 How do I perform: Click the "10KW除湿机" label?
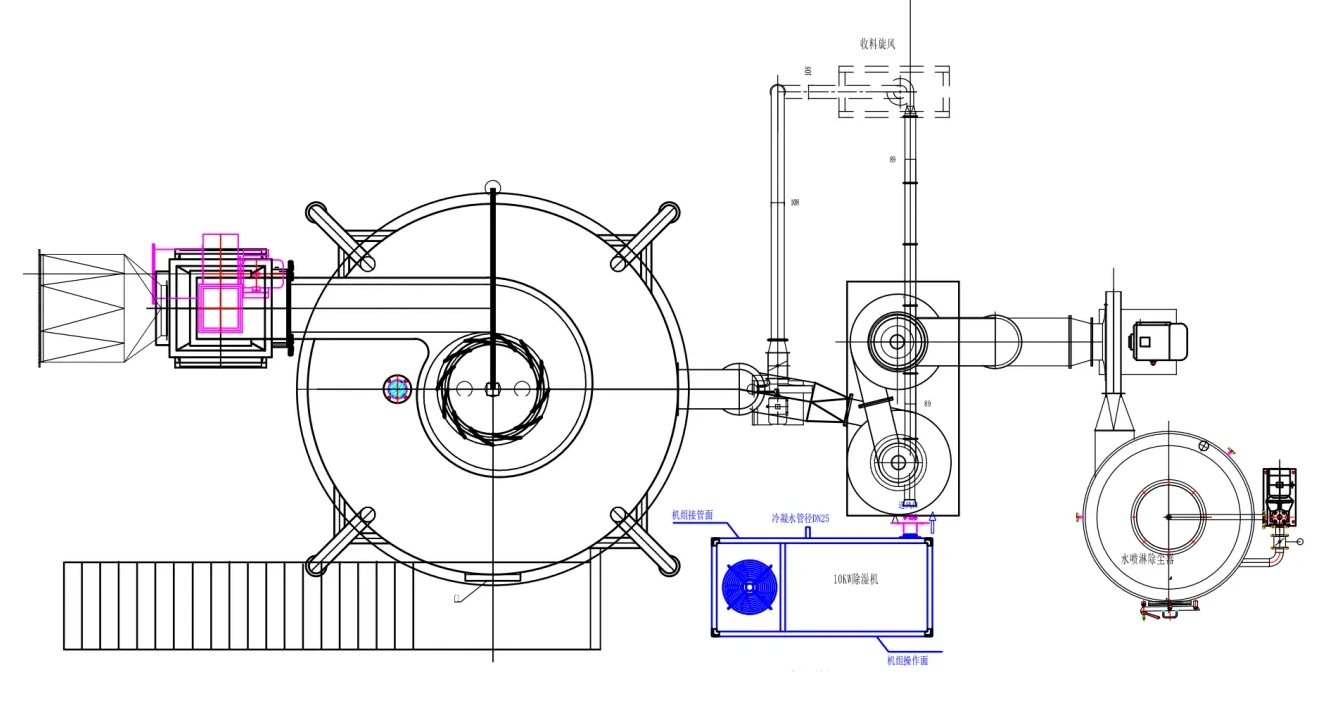(855, 578)
